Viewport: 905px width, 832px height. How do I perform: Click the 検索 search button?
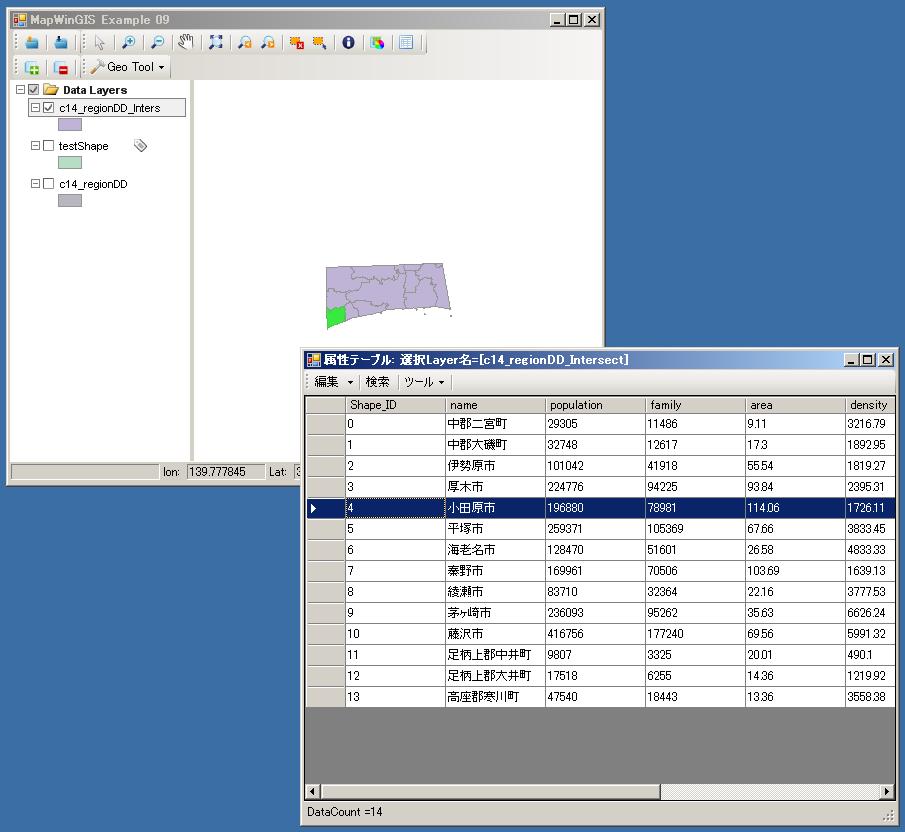coord(378,382)
